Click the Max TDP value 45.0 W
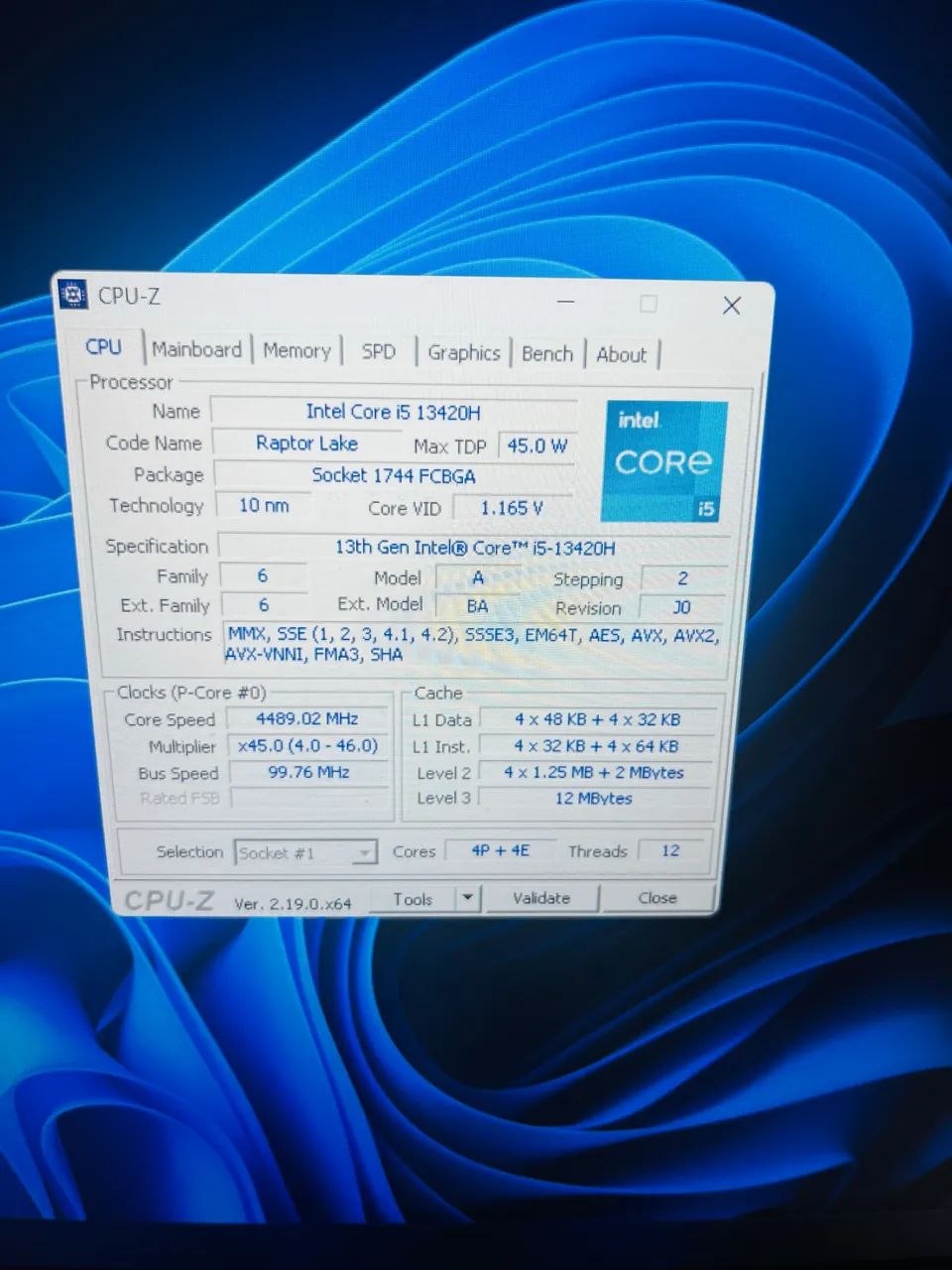 tap(536, 446)
